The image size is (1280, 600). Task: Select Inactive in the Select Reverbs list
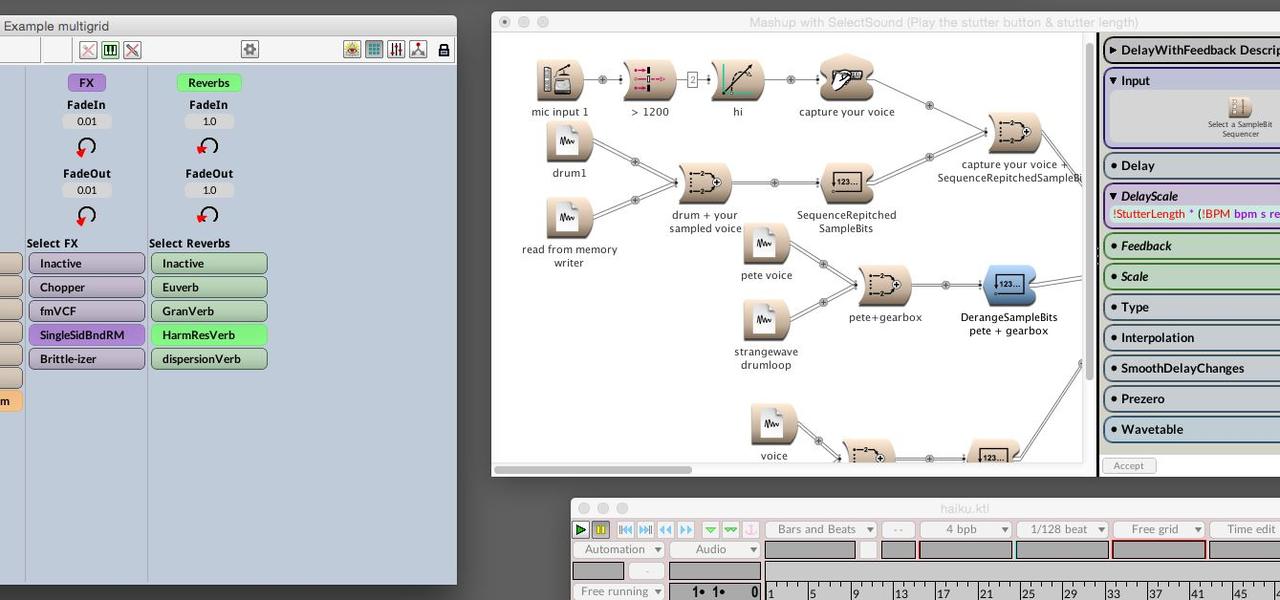[x=209, y=264]
